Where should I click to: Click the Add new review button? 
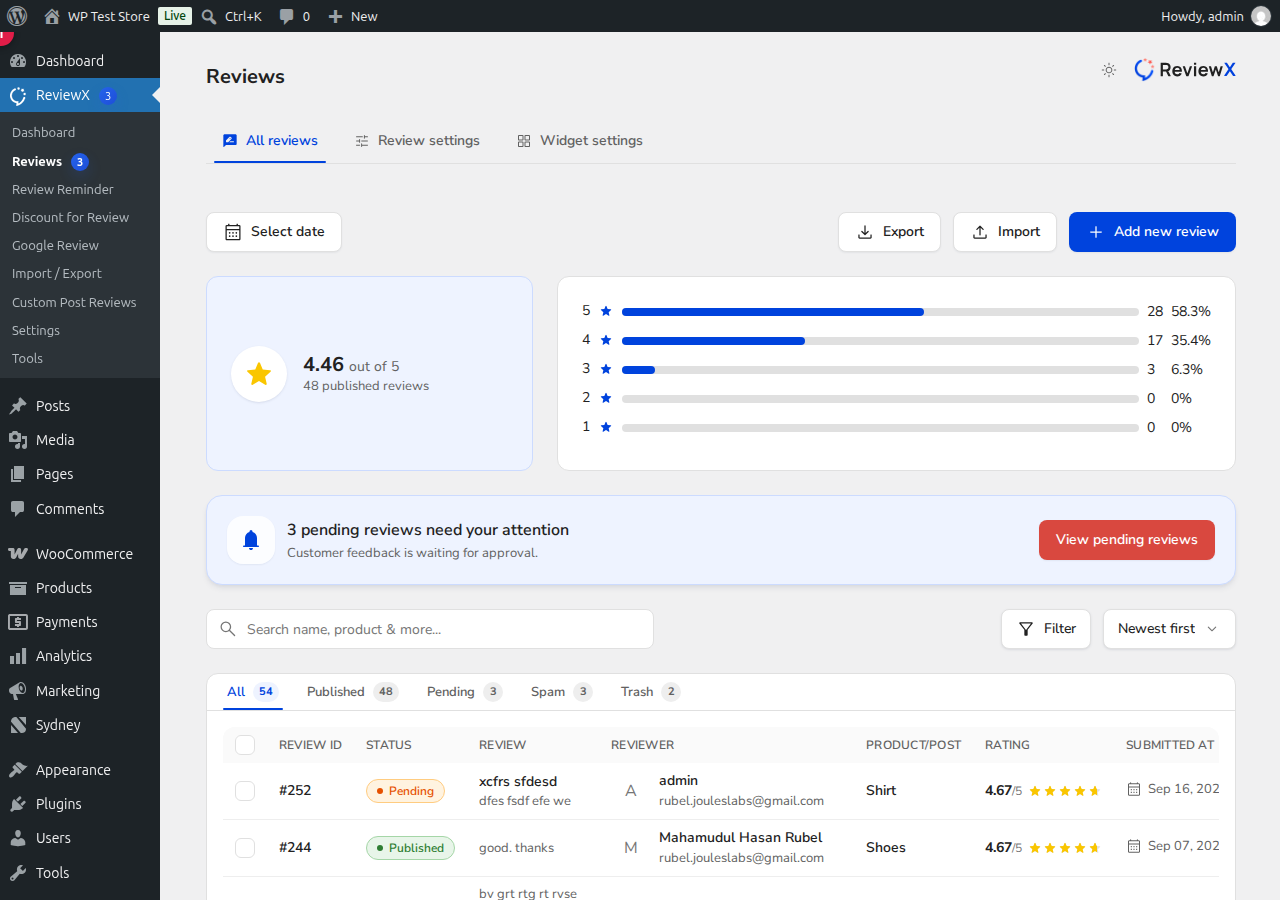click(x=1152, y=232)
